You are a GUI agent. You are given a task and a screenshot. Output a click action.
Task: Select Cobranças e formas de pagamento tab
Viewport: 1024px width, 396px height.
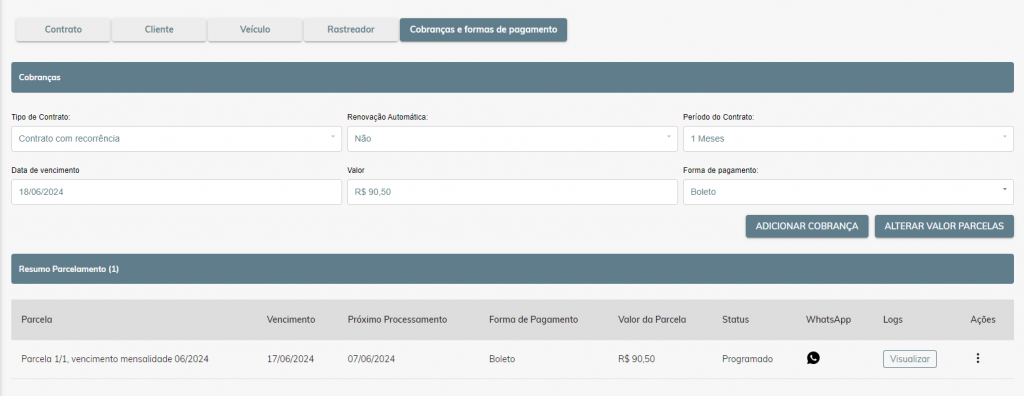483,29
